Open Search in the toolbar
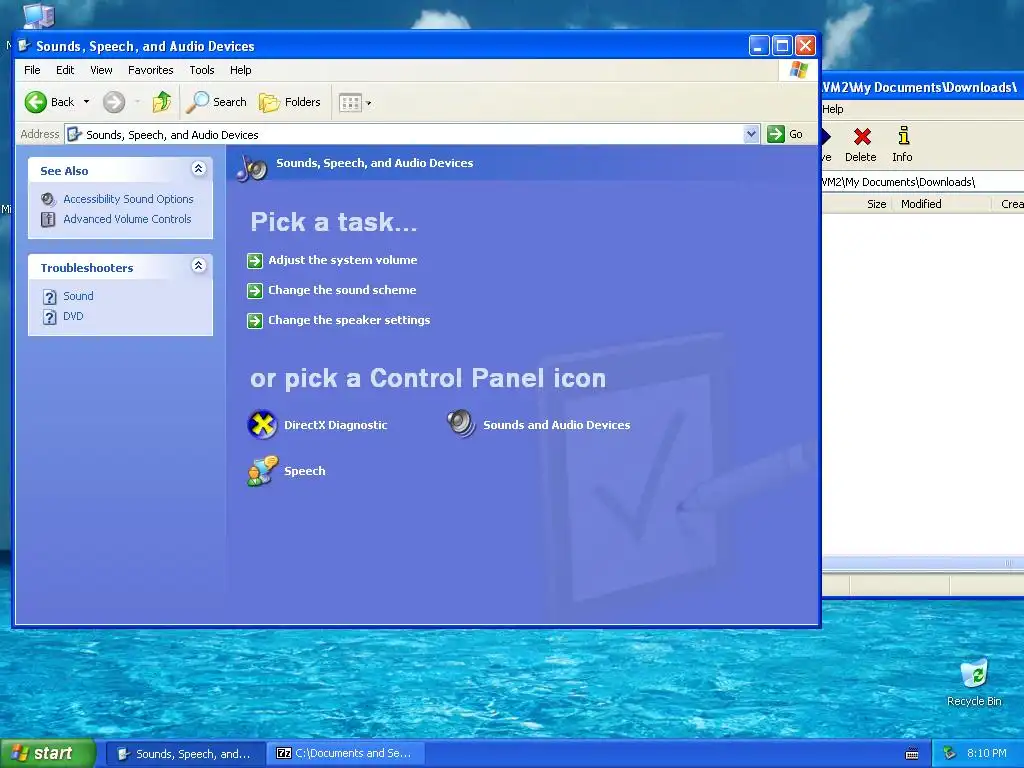 pos(216,102)
